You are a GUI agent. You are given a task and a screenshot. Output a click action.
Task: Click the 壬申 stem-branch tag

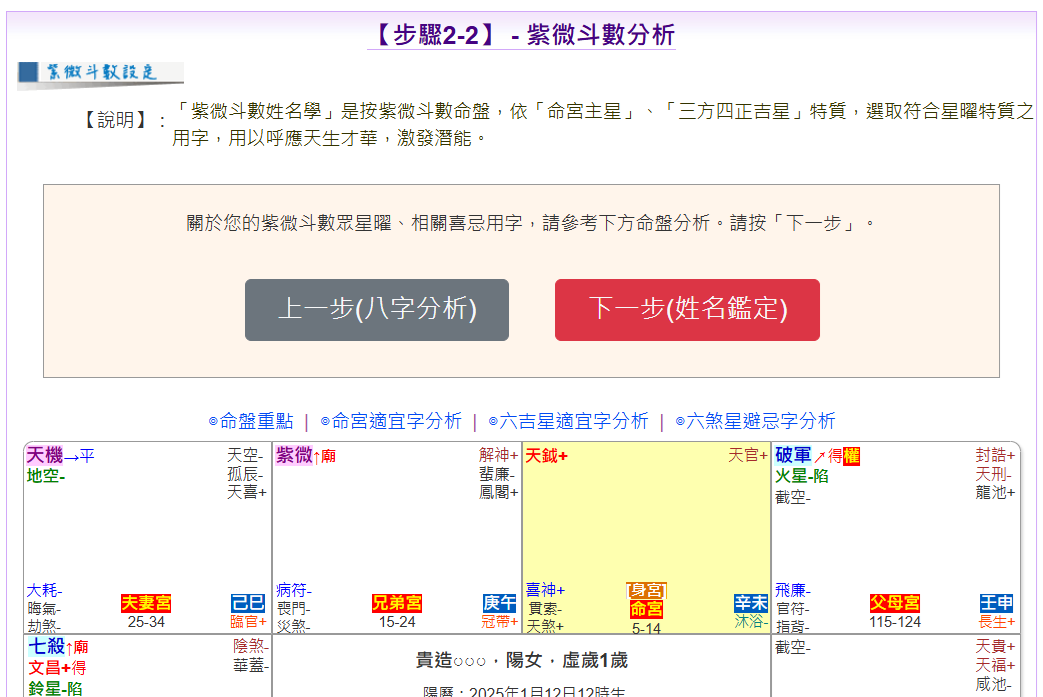point(997,603)
